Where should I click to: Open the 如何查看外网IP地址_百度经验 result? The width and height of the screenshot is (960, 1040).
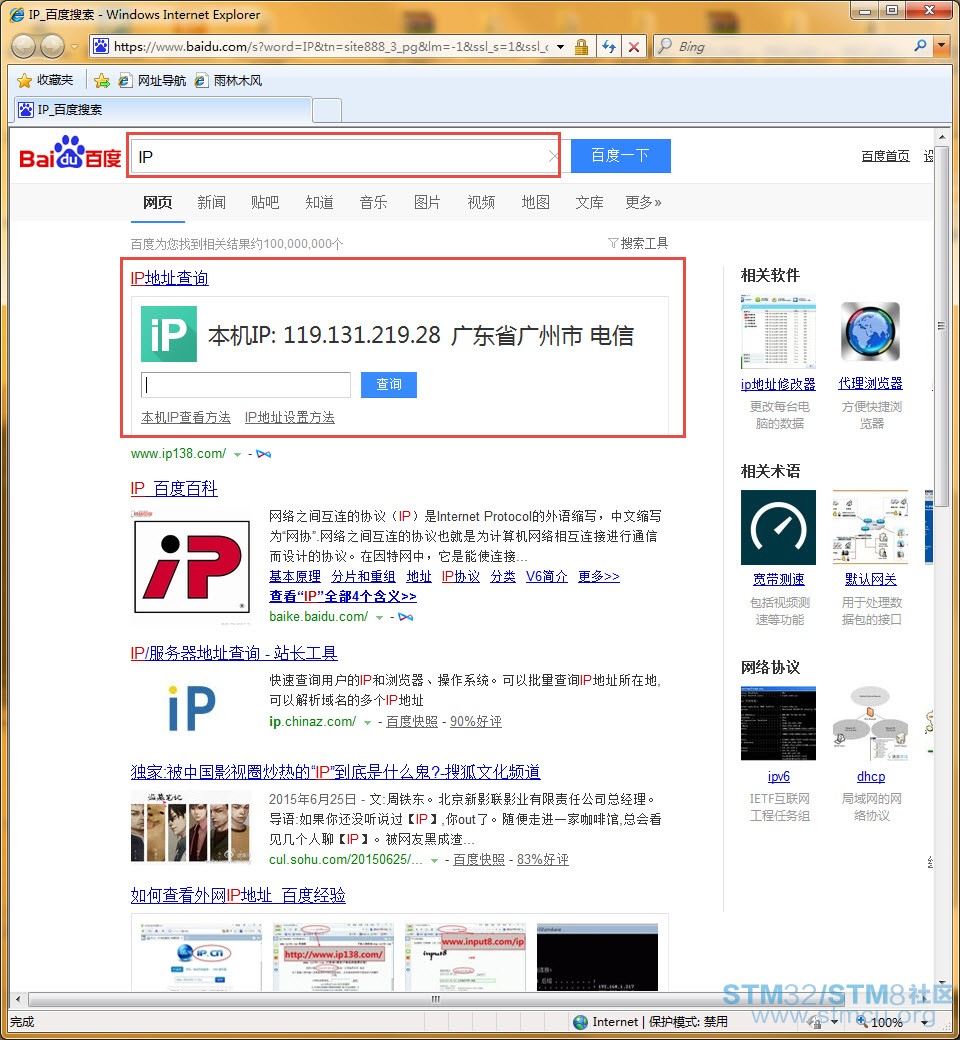pos(238,895)
